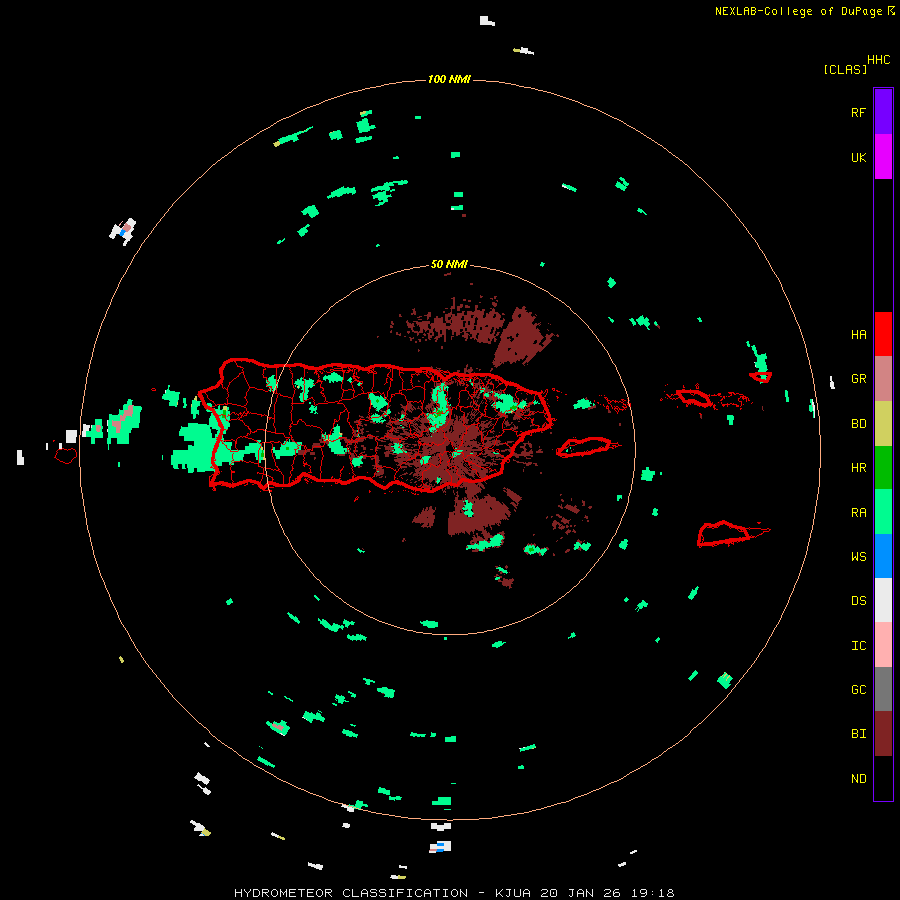
Task: Click the RF legend label
Action: point(858,112)
